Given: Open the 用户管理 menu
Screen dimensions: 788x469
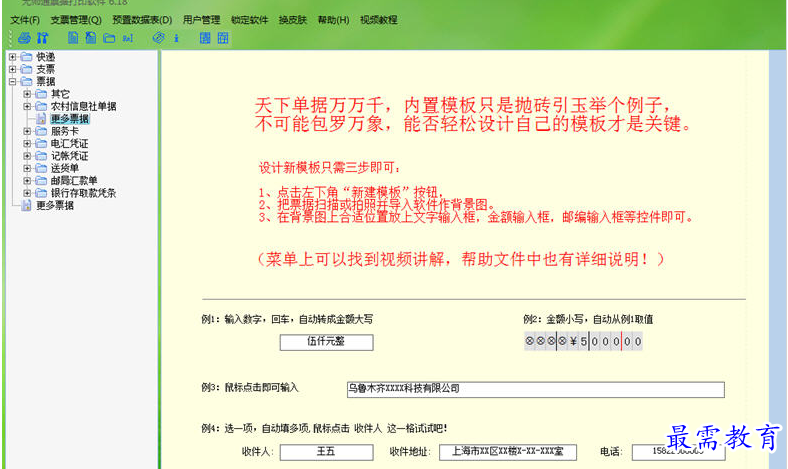Looking at the screenshot, I should 202,20.
